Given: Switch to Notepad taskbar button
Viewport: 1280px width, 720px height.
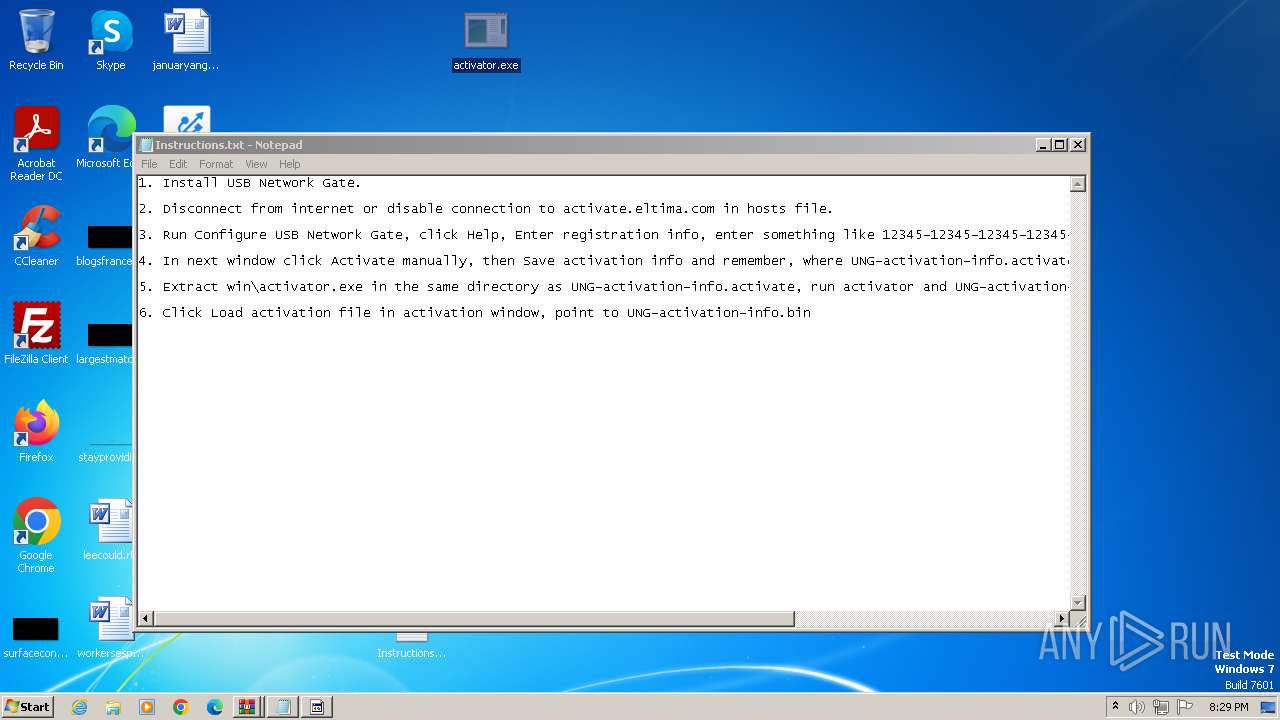Looking at the screenshot, I should 283,707.
